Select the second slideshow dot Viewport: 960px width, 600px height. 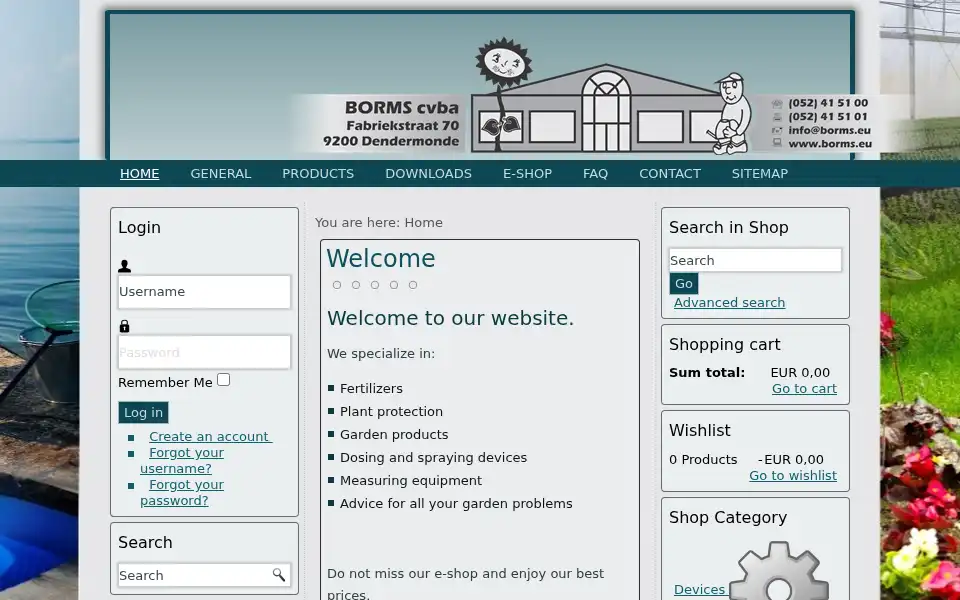pos(356,285)
